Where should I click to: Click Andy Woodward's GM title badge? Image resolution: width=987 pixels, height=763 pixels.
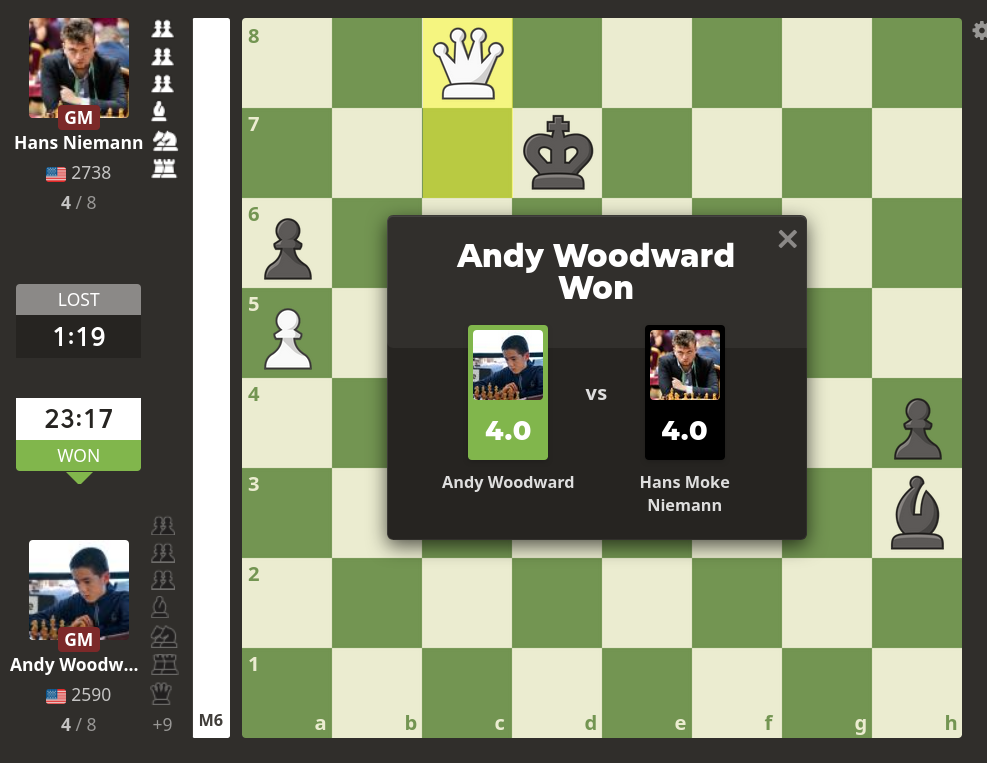click(79, 640)
